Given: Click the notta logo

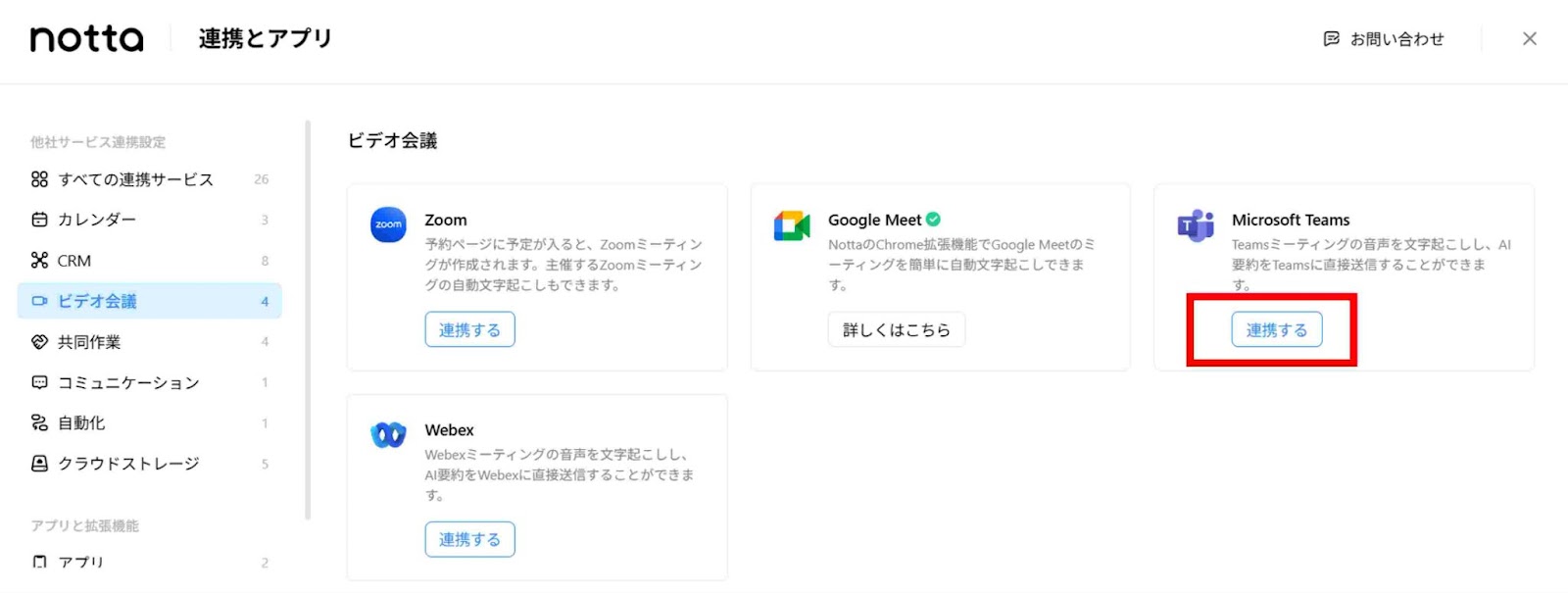Looking at the screenshot, I should click(85, 38).
